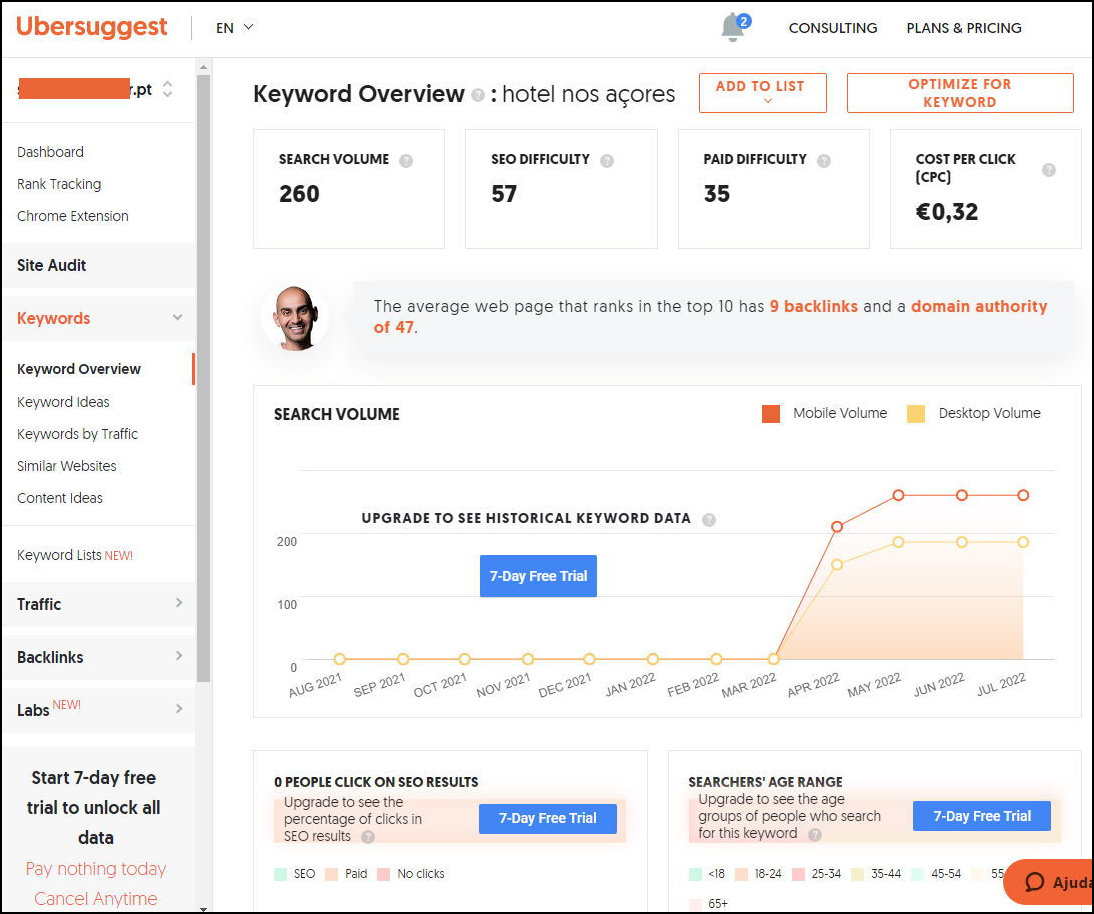Click the search volume value 260
Screen dimensions: 1094x914
click(x=299, y=194)
